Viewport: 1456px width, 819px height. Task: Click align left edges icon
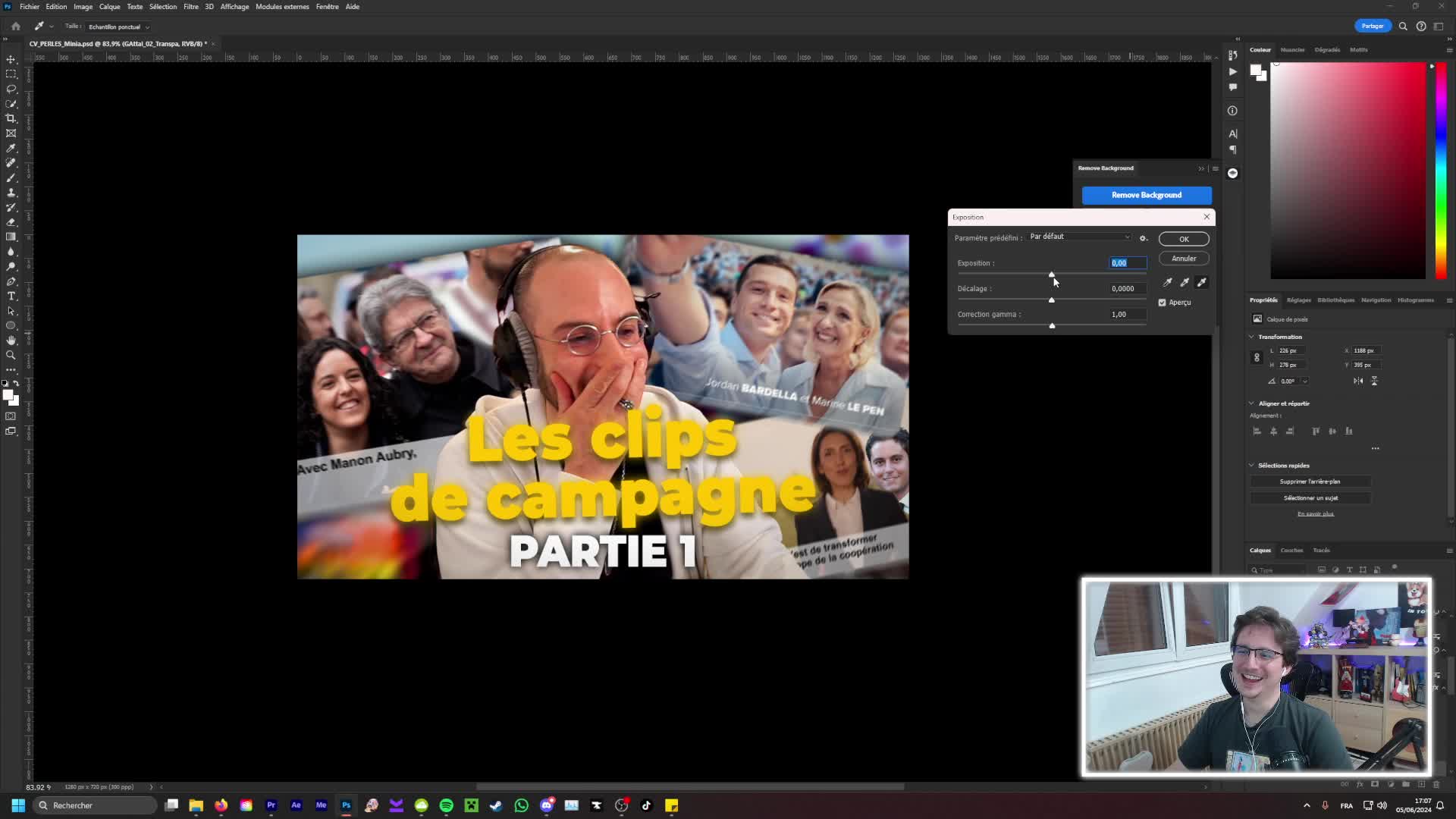[x=1257, y=431]
